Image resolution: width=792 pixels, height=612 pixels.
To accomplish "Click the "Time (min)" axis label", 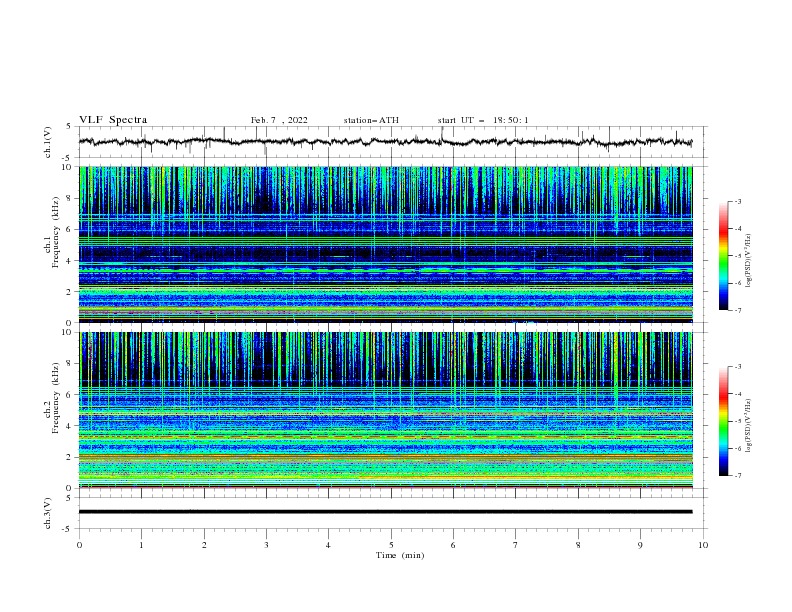I will coord(400,555).
